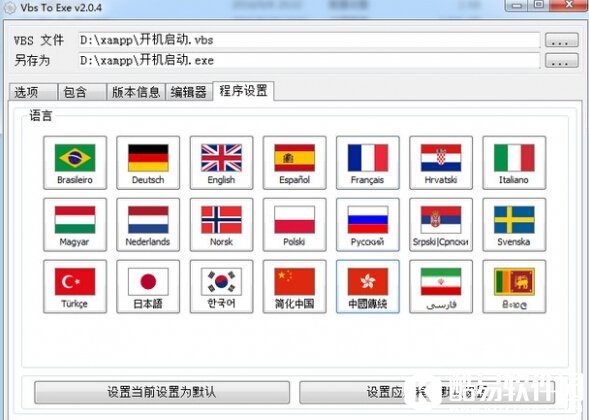
Task: Choose the Hrvatski flag button
Action: (441, 163)
